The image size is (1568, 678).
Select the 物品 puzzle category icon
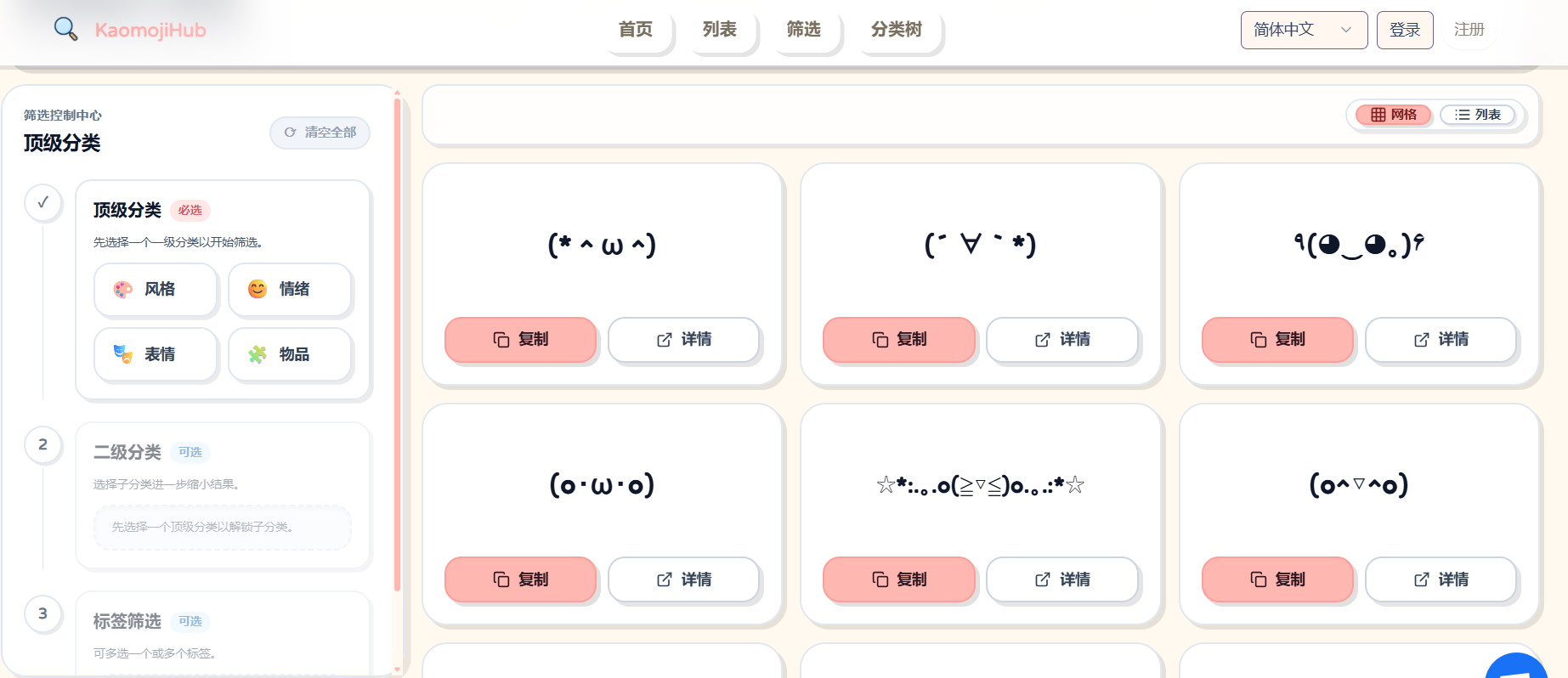[257, 354]
